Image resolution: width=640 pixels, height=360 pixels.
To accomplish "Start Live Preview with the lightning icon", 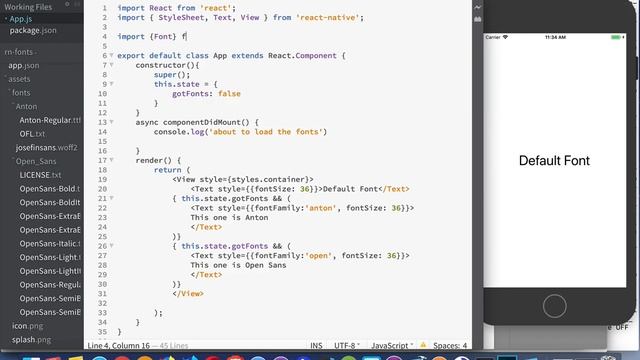I will coord(478,7).
